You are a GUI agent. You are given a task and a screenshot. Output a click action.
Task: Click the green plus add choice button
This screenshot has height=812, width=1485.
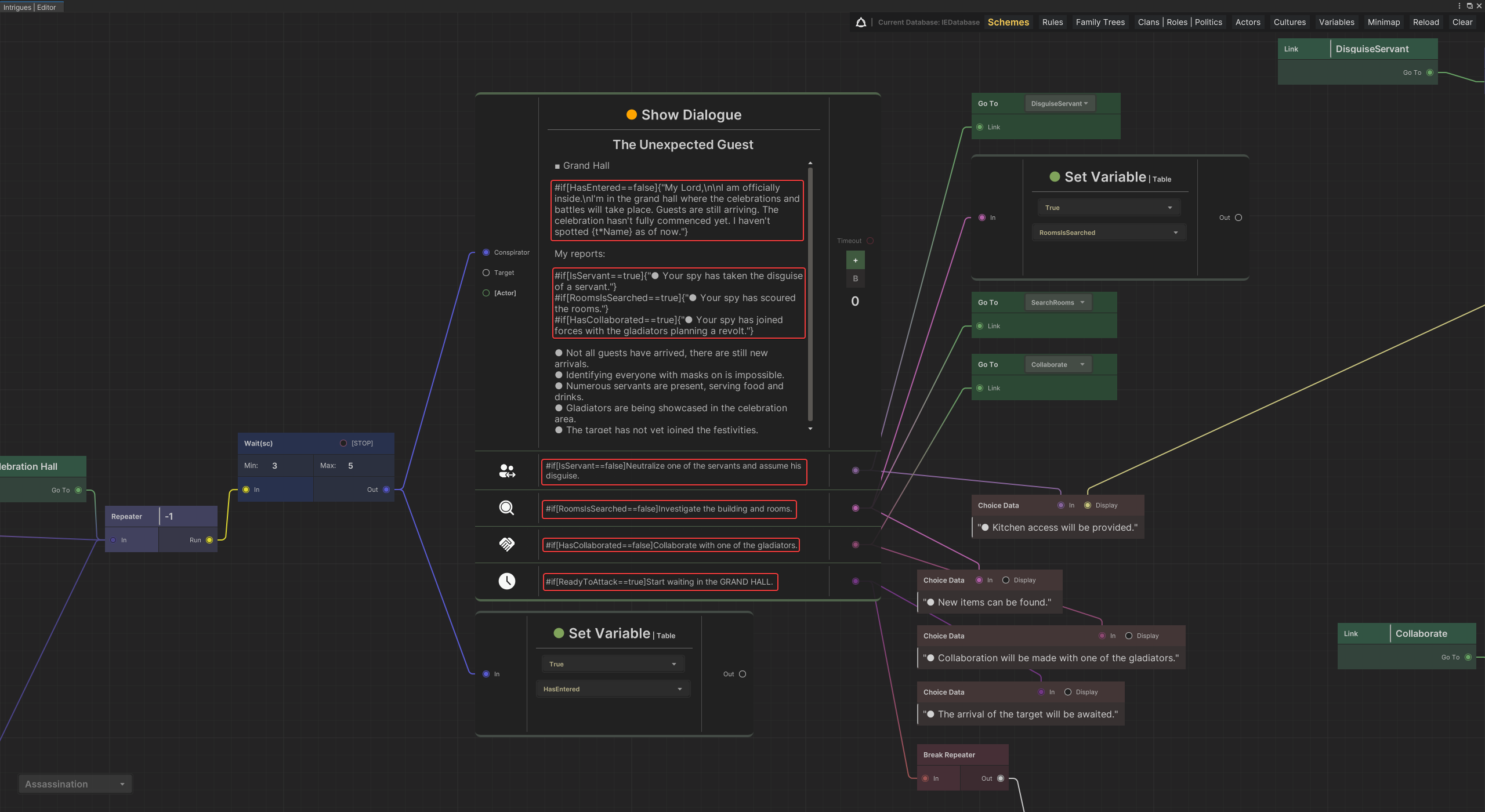pyautogui.click(x=855, y=260)
